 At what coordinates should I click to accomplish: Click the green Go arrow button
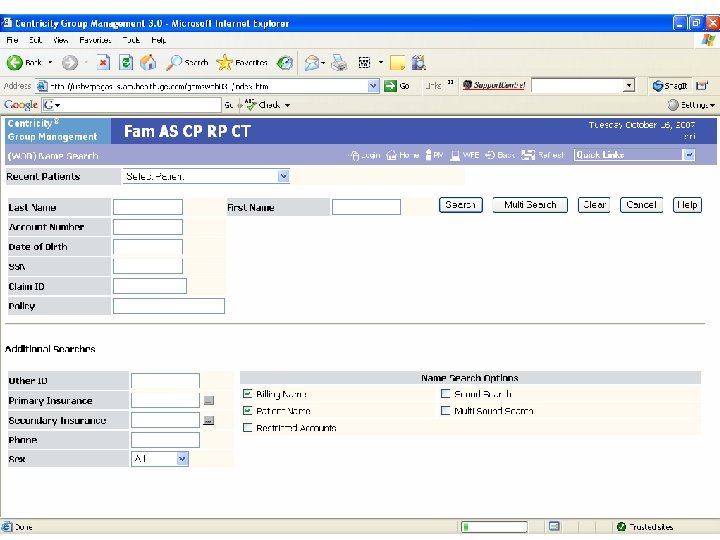click(x=397, y=86)
